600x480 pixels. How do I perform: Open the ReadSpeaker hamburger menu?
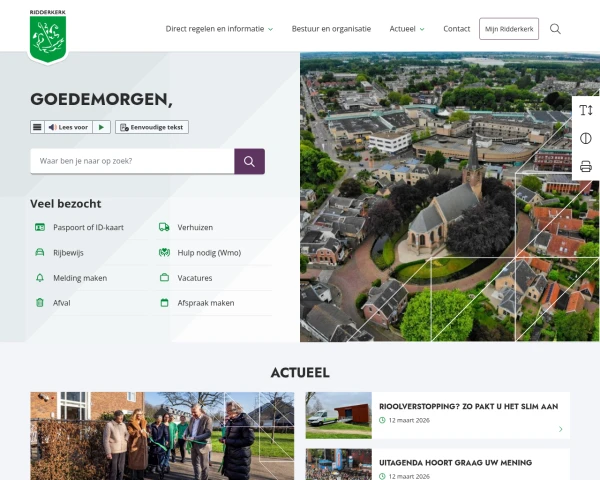click(x=37, y=127)
